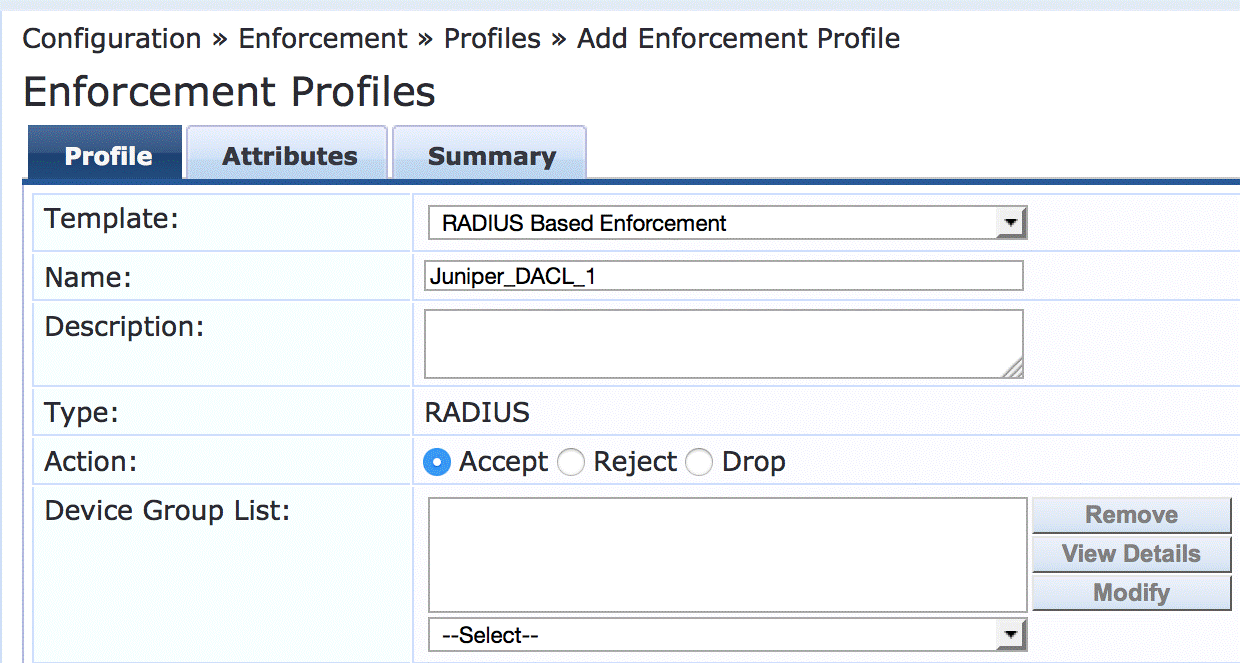Viewport: 1240px width, 663px height.
Task: Click the Configuration breadcrumb link
Action: pyautogui.click(x=112, y=39)
